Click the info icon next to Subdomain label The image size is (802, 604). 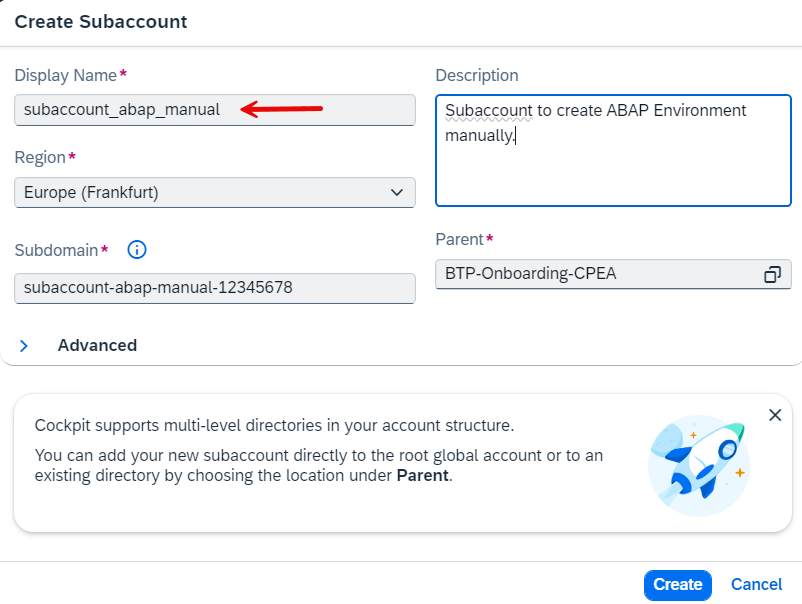pos(136,250)
